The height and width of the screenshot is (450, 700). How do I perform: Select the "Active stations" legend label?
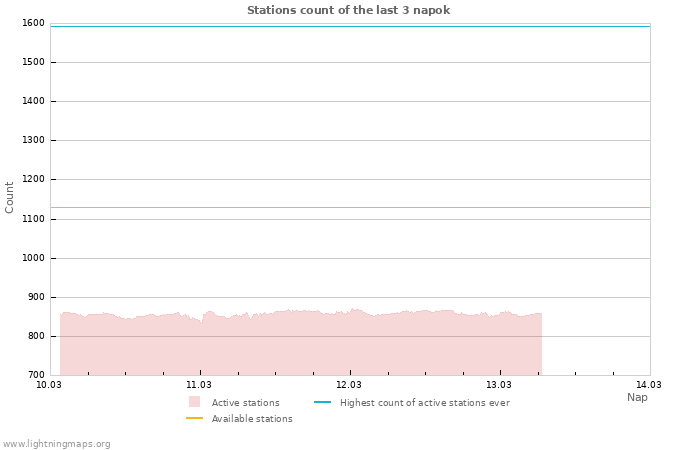point(245,403)
